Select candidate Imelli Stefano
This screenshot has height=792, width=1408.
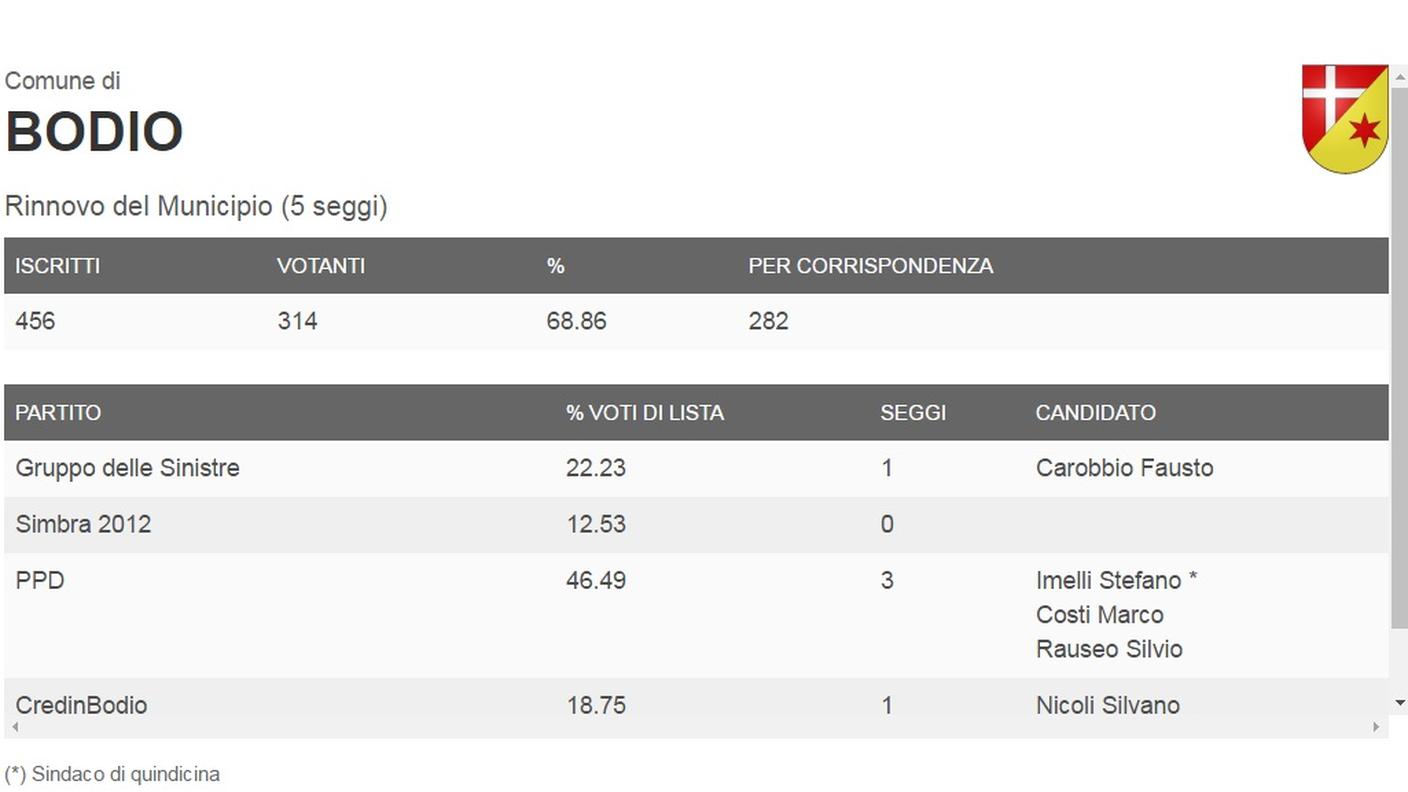click(1109, 580)
